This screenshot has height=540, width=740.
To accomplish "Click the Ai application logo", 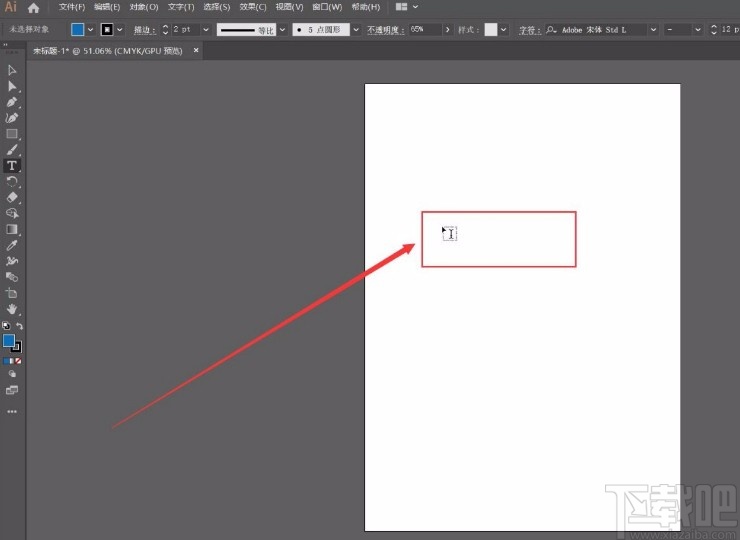I will point(10,7).
